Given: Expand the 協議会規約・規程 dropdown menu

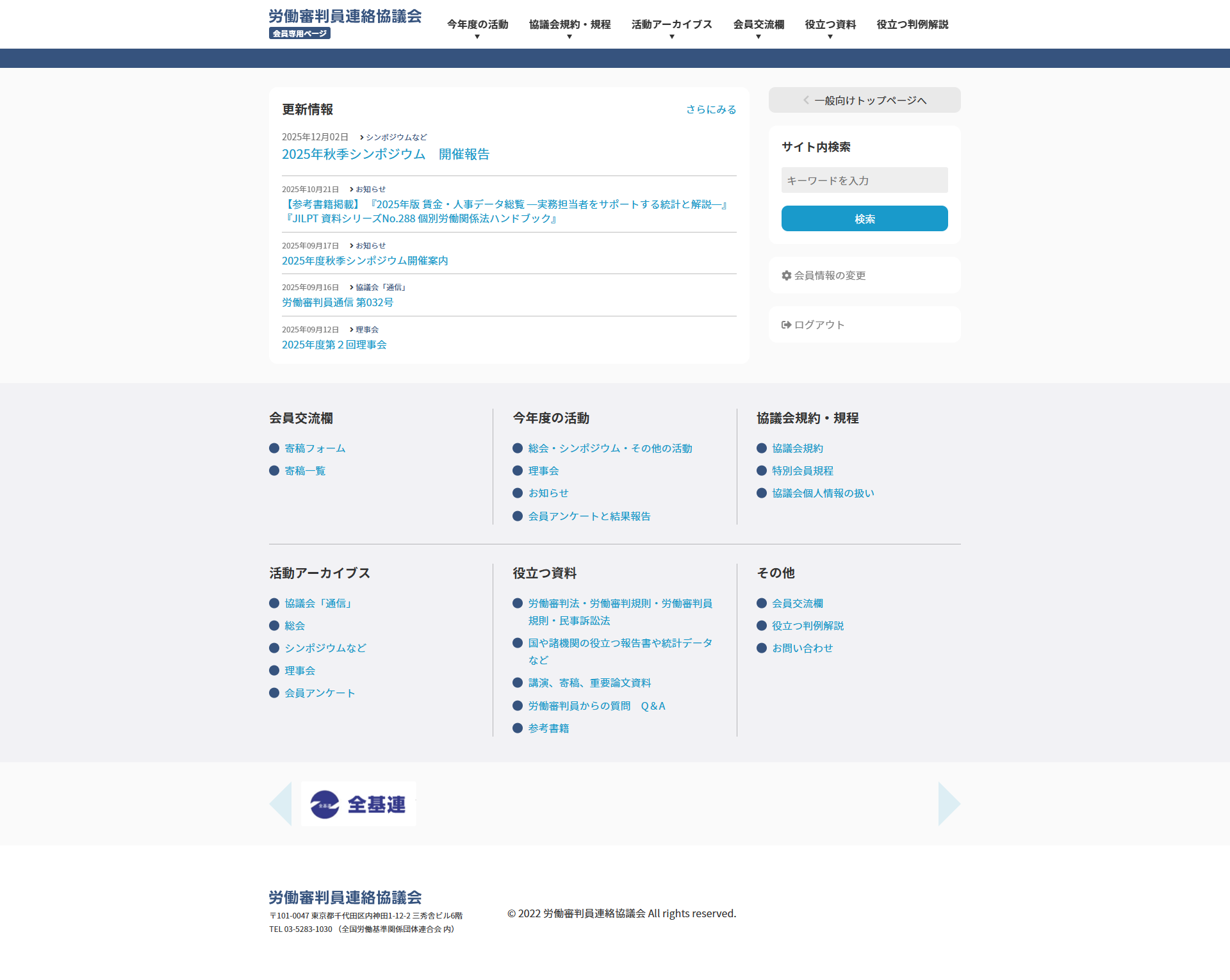Looking at the screenshot, I should (570, 27).
